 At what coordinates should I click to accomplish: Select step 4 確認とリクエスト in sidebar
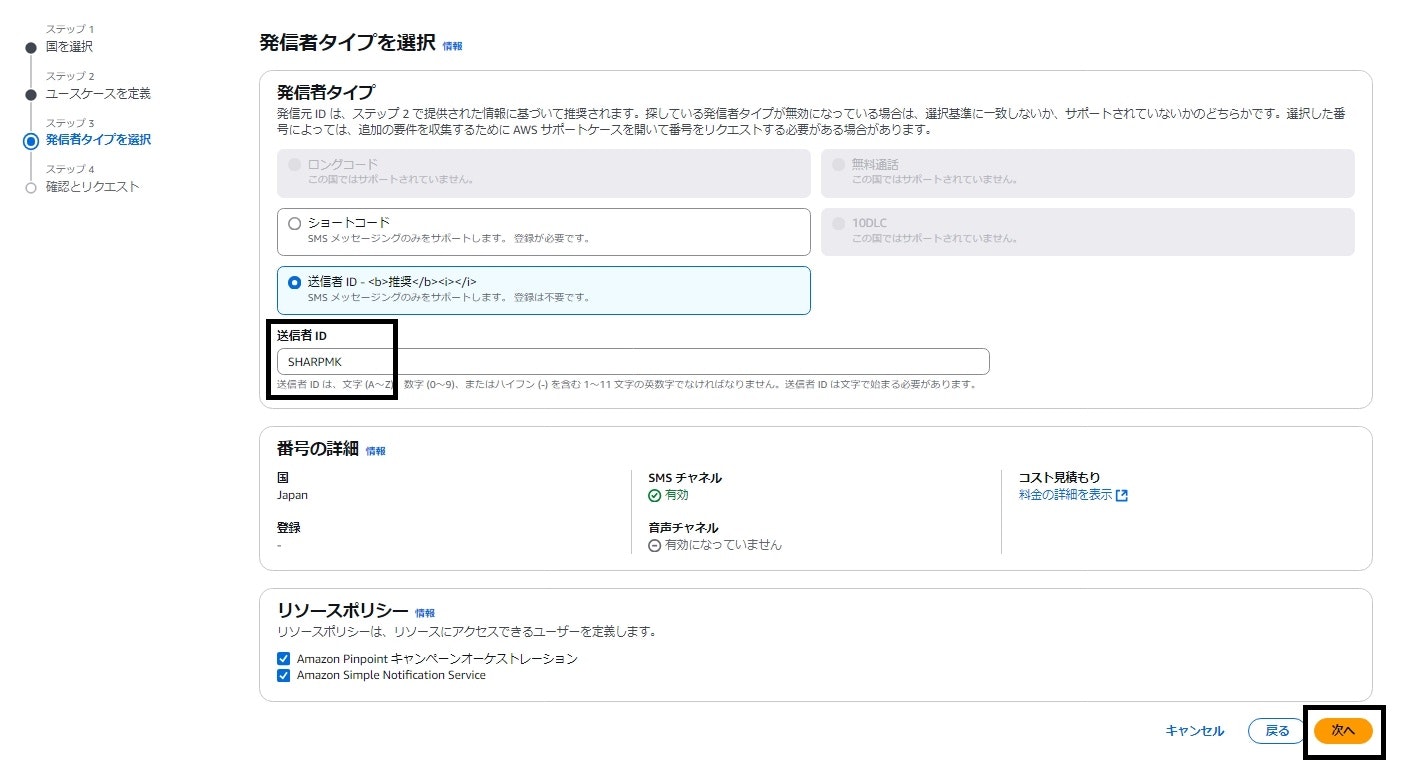click(92, 187)
